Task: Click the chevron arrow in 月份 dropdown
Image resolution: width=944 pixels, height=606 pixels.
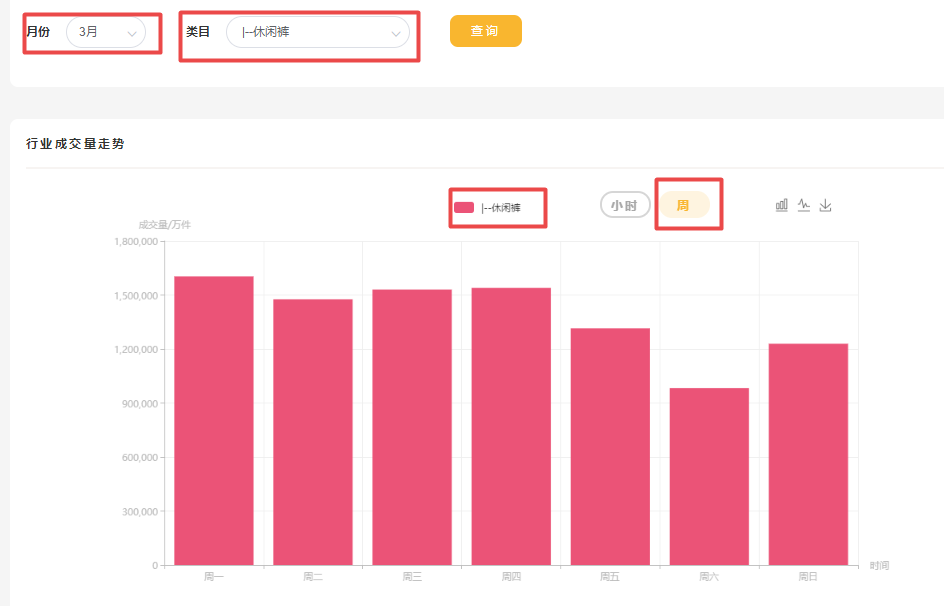Action: [x=131, y=34]
